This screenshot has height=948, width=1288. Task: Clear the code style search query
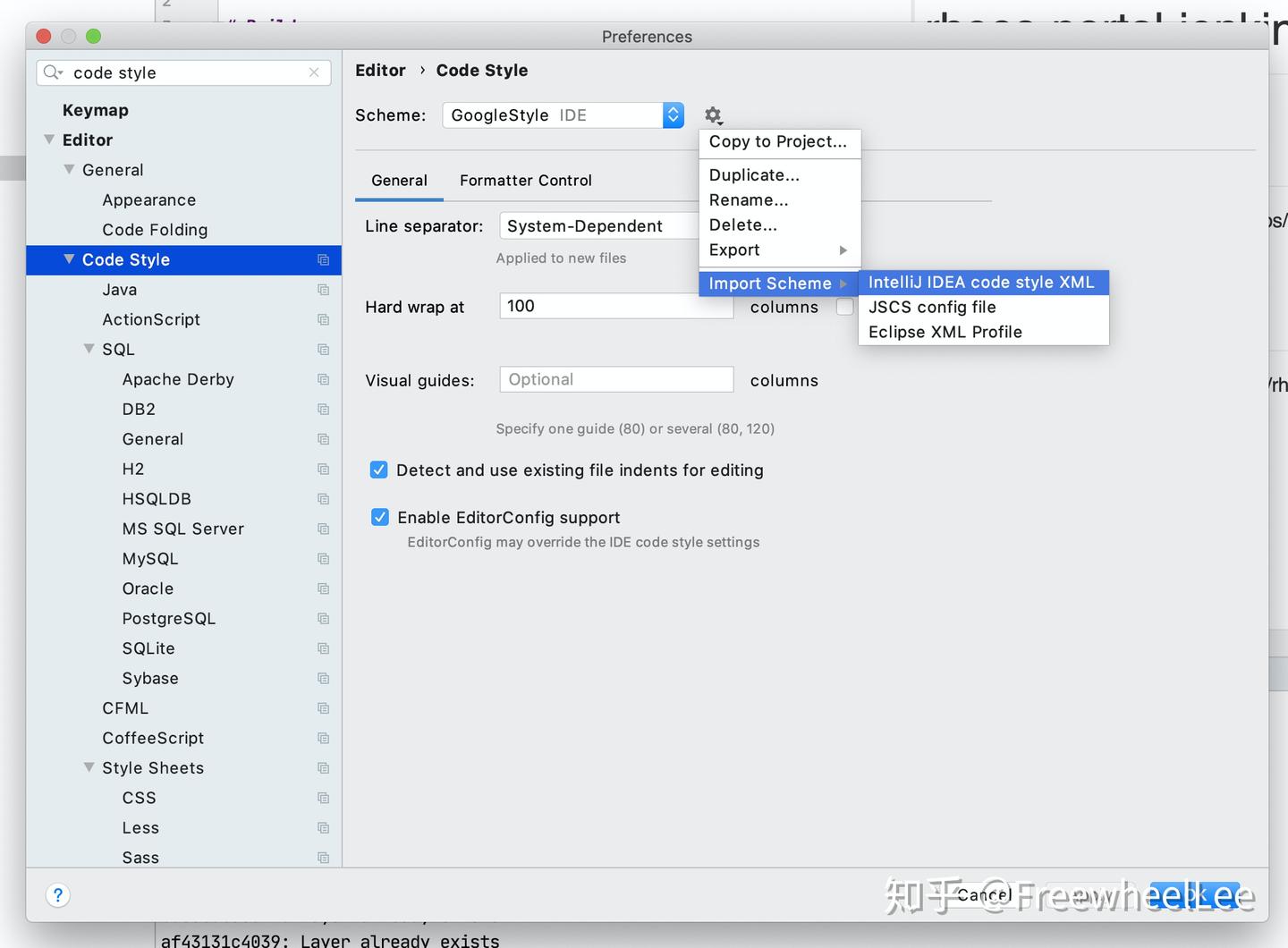point(314,72)
